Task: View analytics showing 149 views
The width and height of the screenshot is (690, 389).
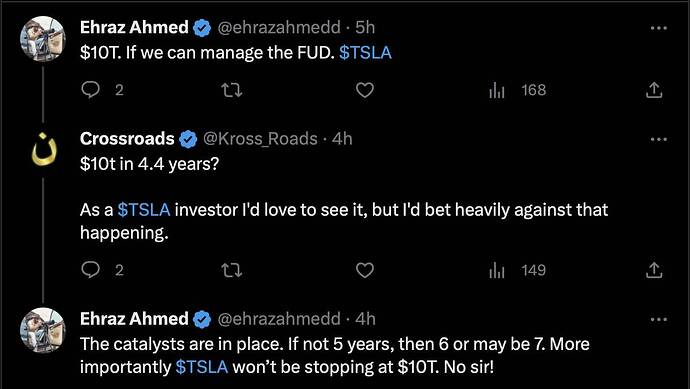Action: coord(518,270)
